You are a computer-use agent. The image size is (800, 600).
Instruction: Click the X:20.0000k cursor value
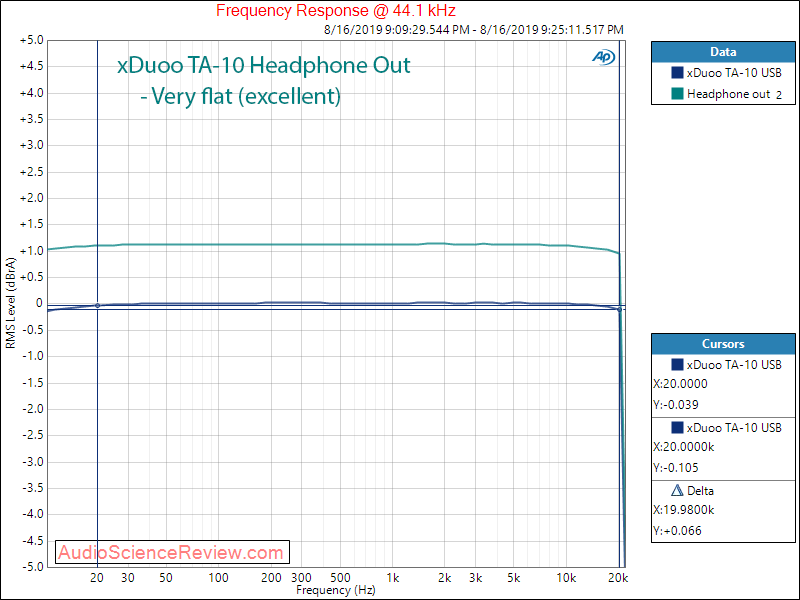[684, 447]
